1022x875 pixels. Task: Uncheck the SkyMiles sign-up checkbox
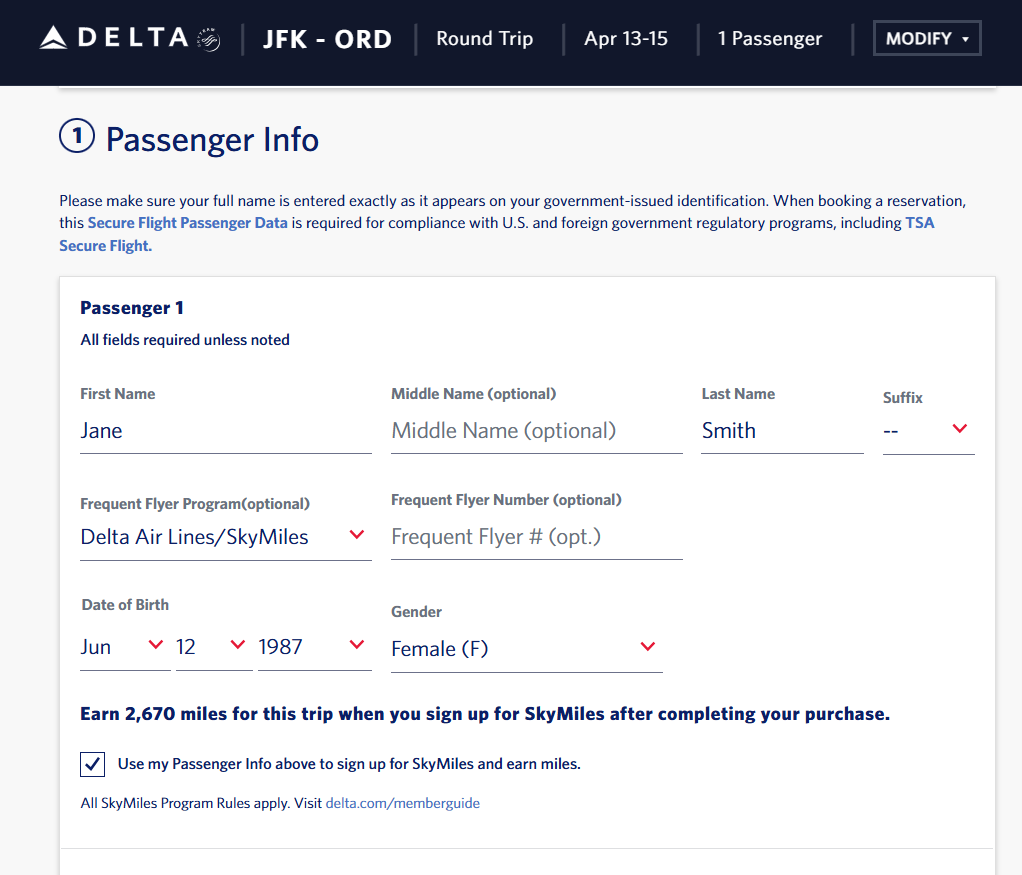[x=92, y=765]
